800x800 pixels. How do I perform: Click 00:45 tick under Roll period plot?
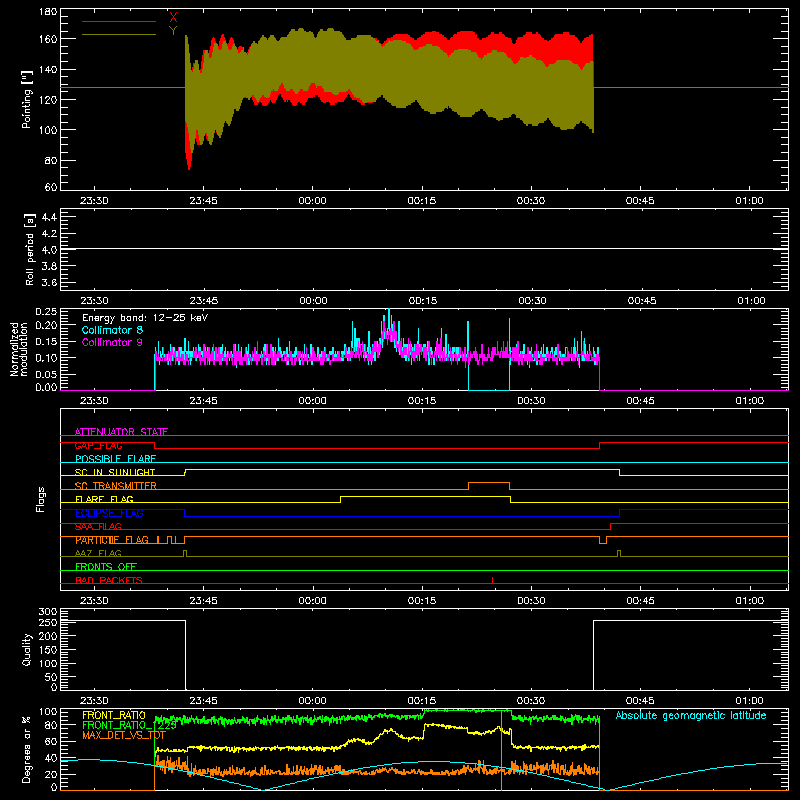pyautogui.click(x=641, y=301)
